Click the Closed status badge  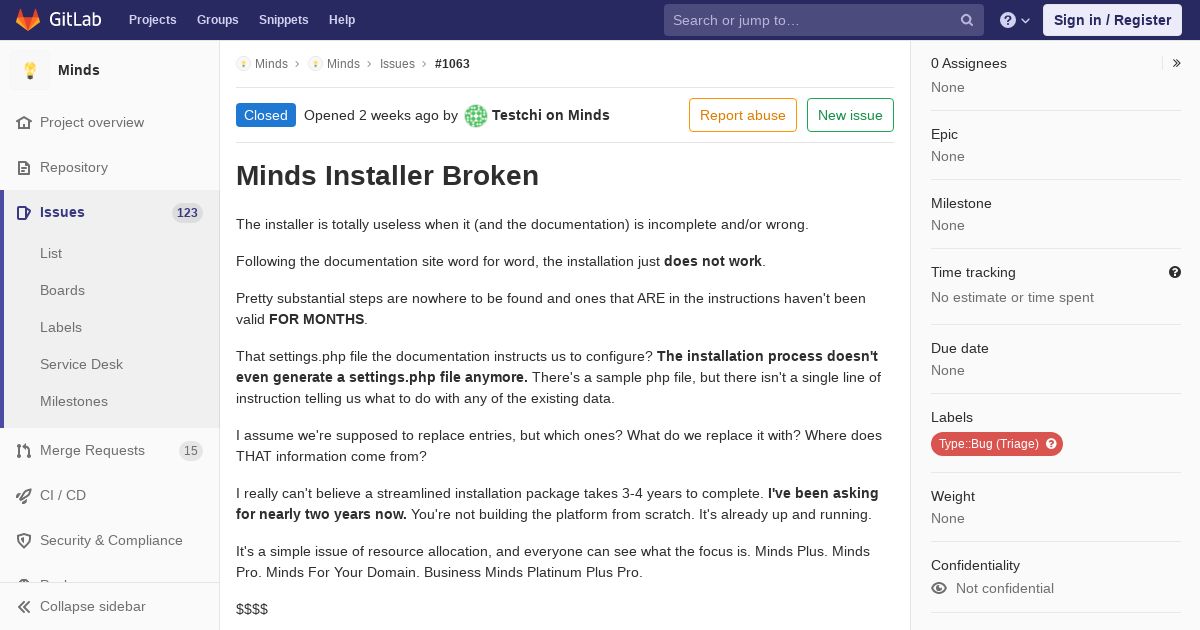(x=266, y=115)
